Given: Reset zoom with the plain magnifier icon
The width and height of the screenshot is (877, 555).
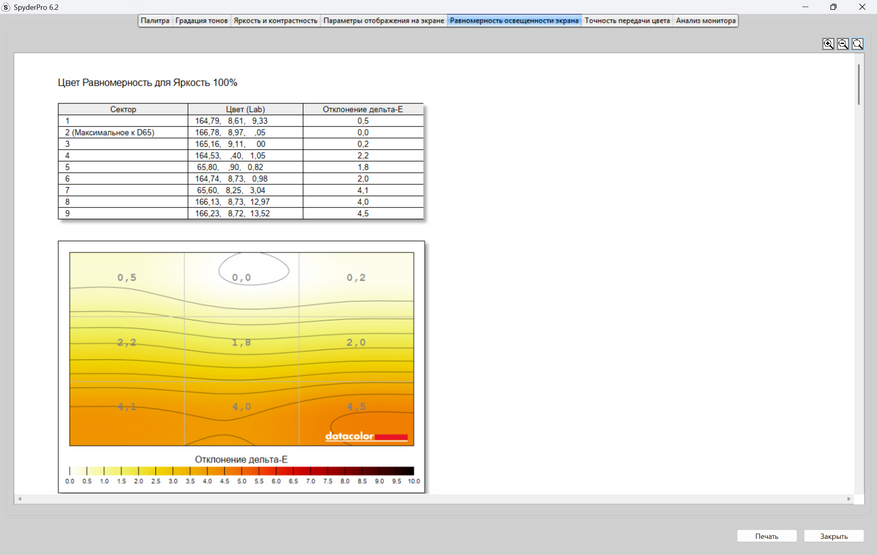Looking at the screenshot, I should click(857, 44).
